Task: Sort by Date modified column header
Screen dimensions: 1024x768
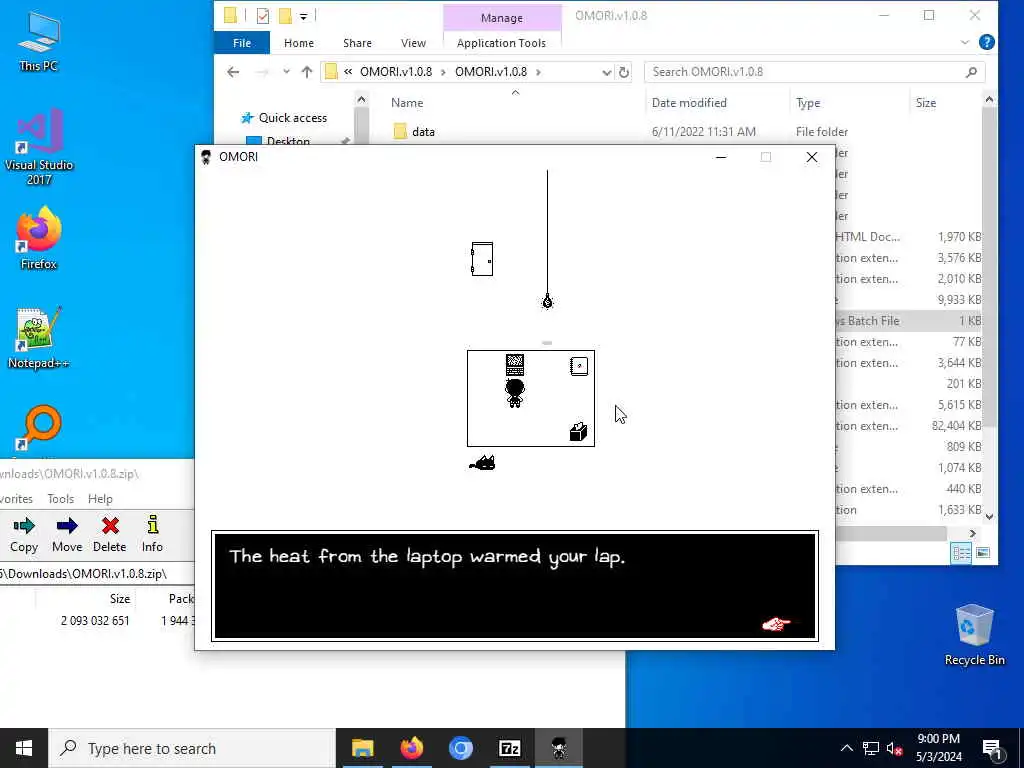Action: [689, 103]
